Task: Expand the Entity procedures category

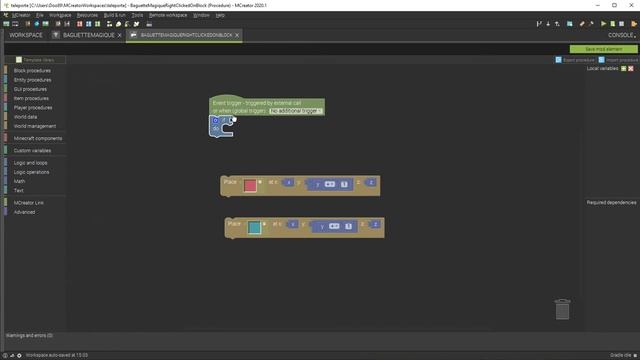Action: tap(32, 80)
